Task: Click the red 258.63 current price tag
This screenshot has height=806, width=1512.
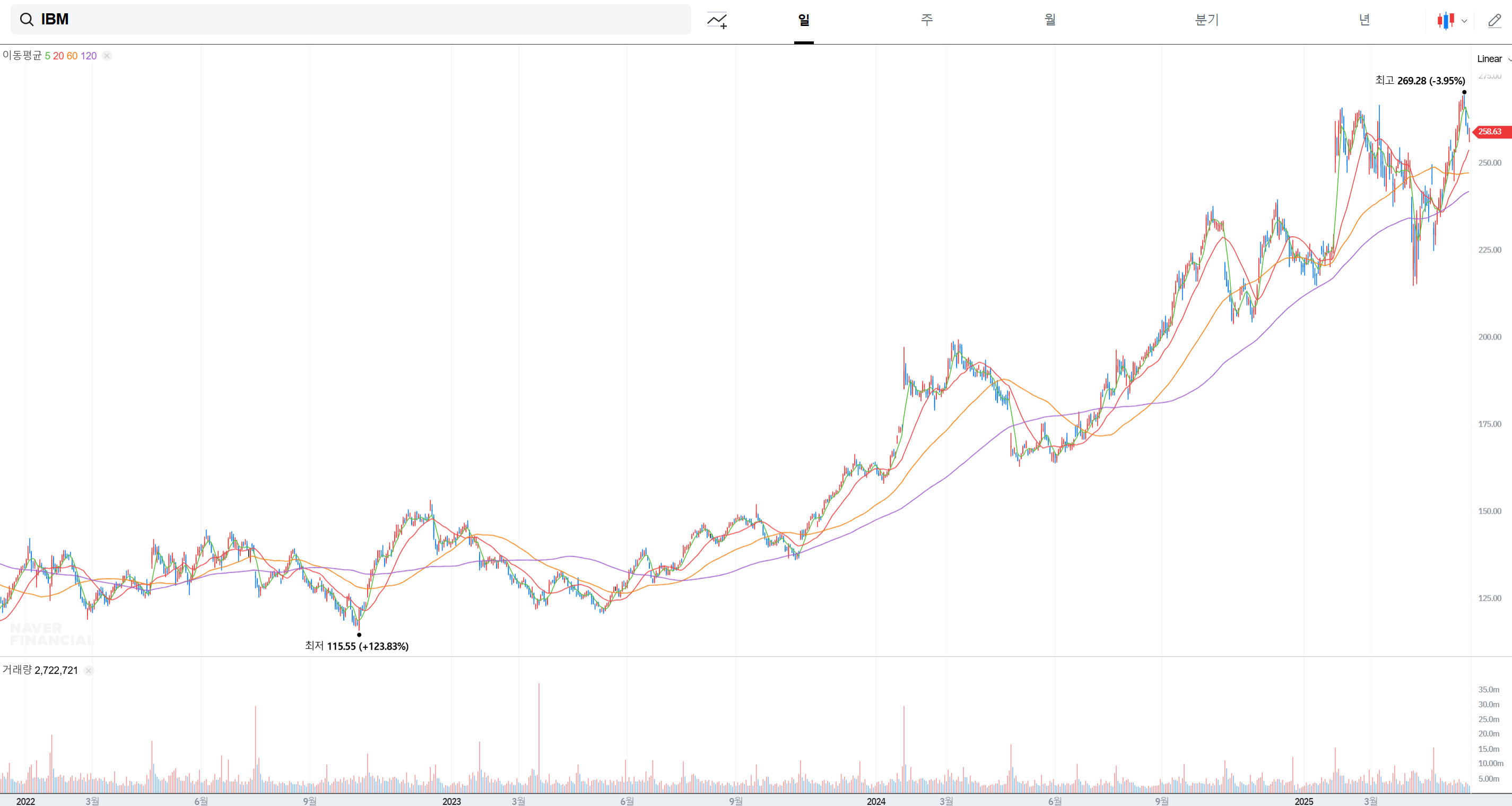Action: tap(1490, 132)
